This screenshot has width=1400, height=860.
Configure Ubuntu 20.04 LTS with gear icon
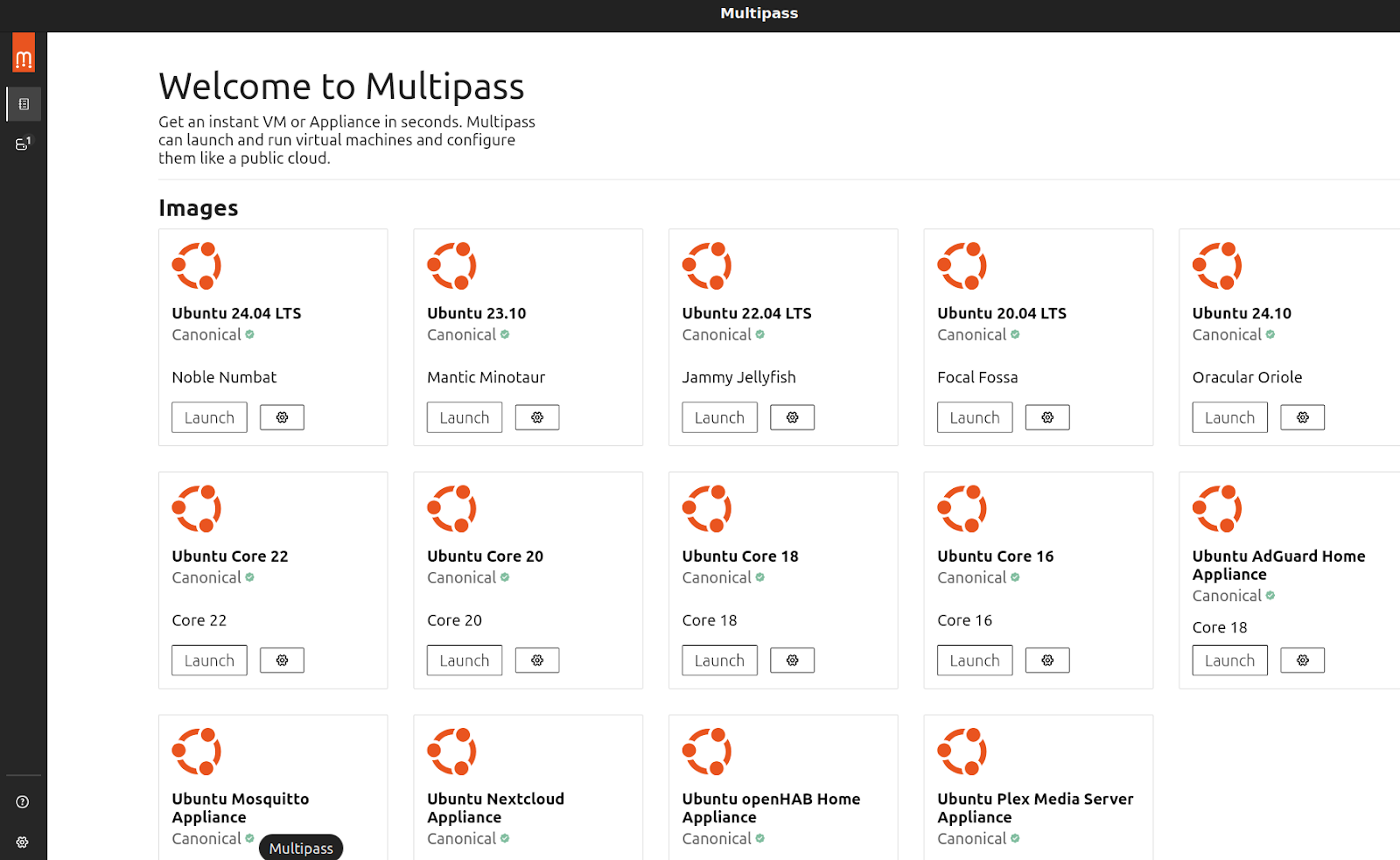pyautogui.click(x=1047, y=417)
